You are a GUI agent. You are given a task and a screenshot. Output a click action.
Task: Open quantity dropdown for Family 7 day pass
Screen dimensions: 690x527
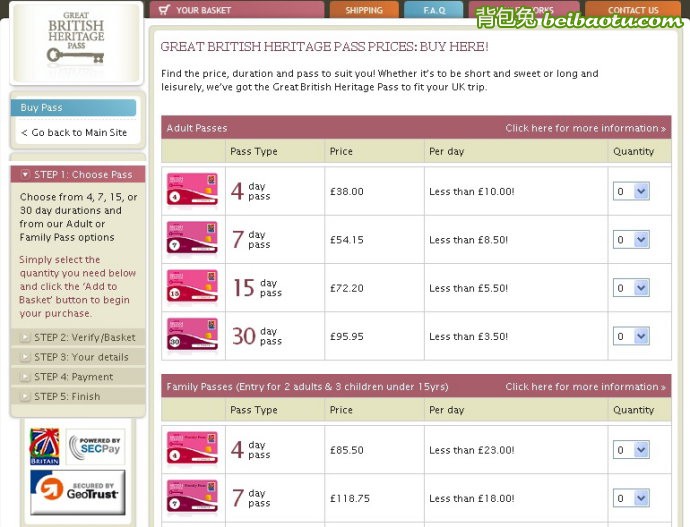click(x=631, y=498)
